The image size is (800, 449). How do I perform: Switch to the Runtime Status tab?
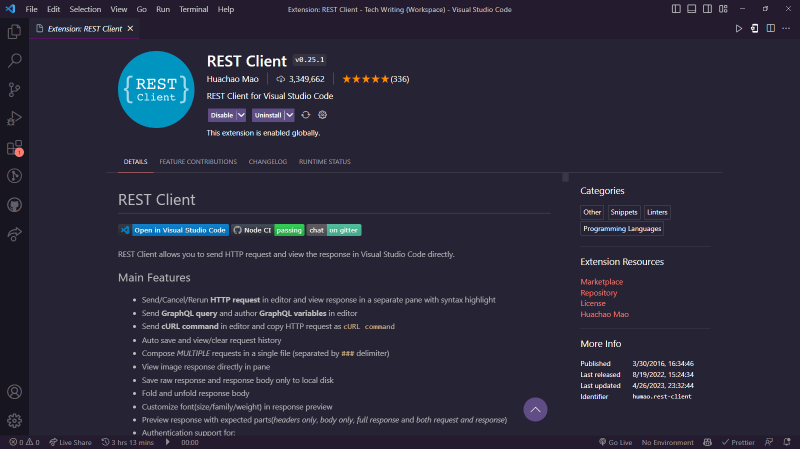[324, 162]
